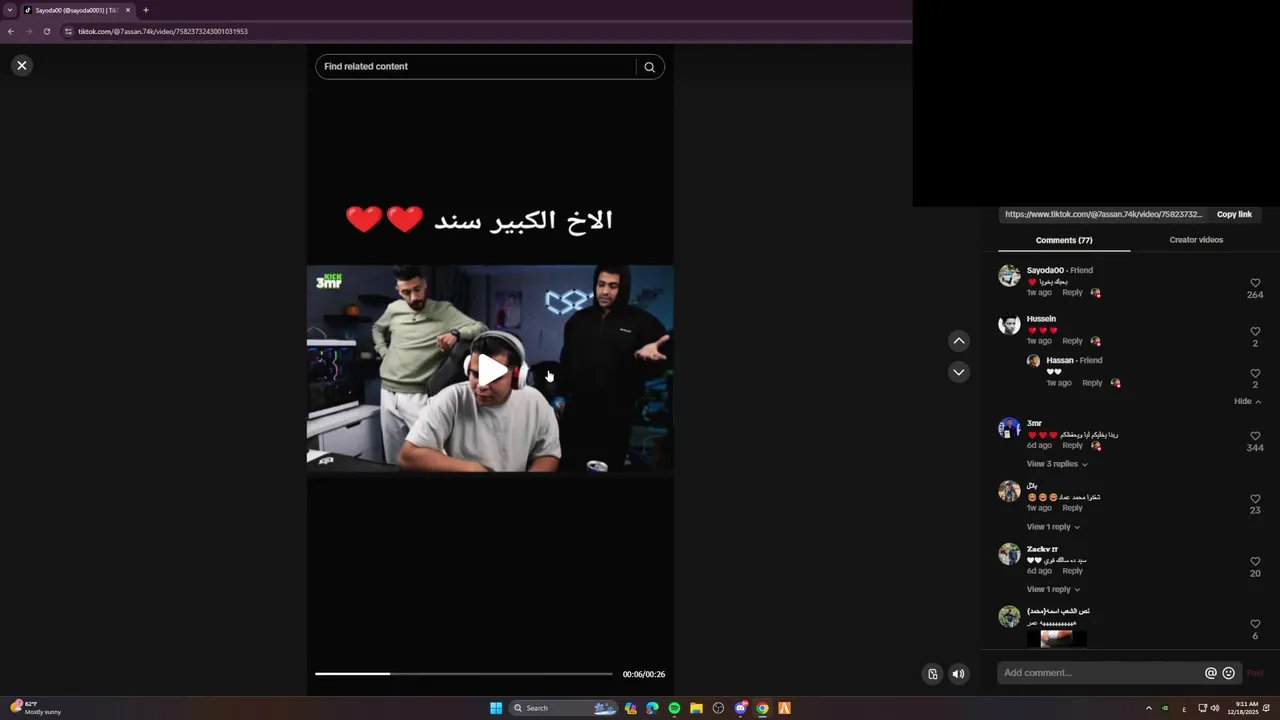The height and width of the screenshot is (720, 1280).
Task: Collapse replies with Hide chevron
Action: pos(1247,401)
